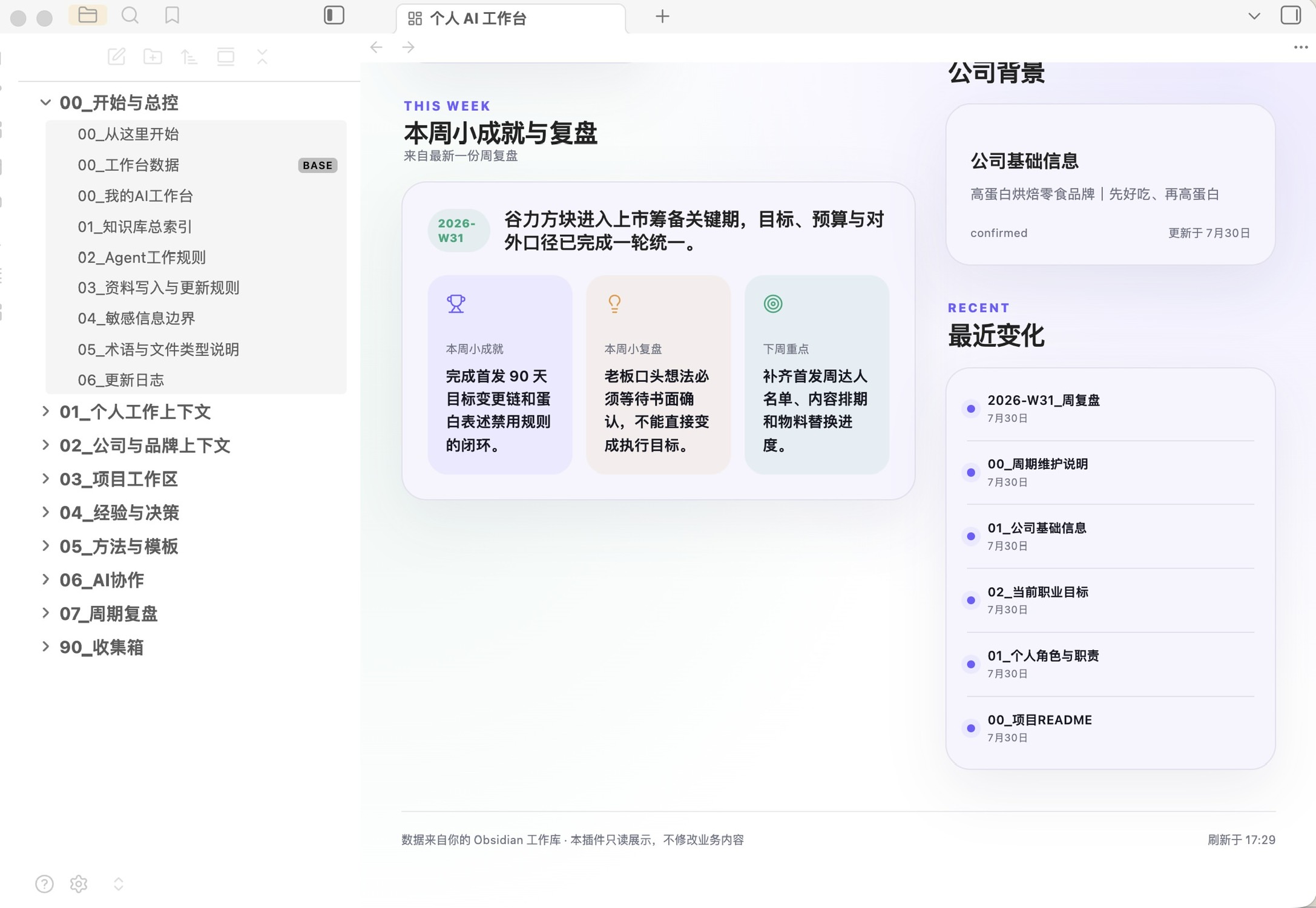Open the file explorer folder icon
The image size is (1316, 908).
pos(88,15)
